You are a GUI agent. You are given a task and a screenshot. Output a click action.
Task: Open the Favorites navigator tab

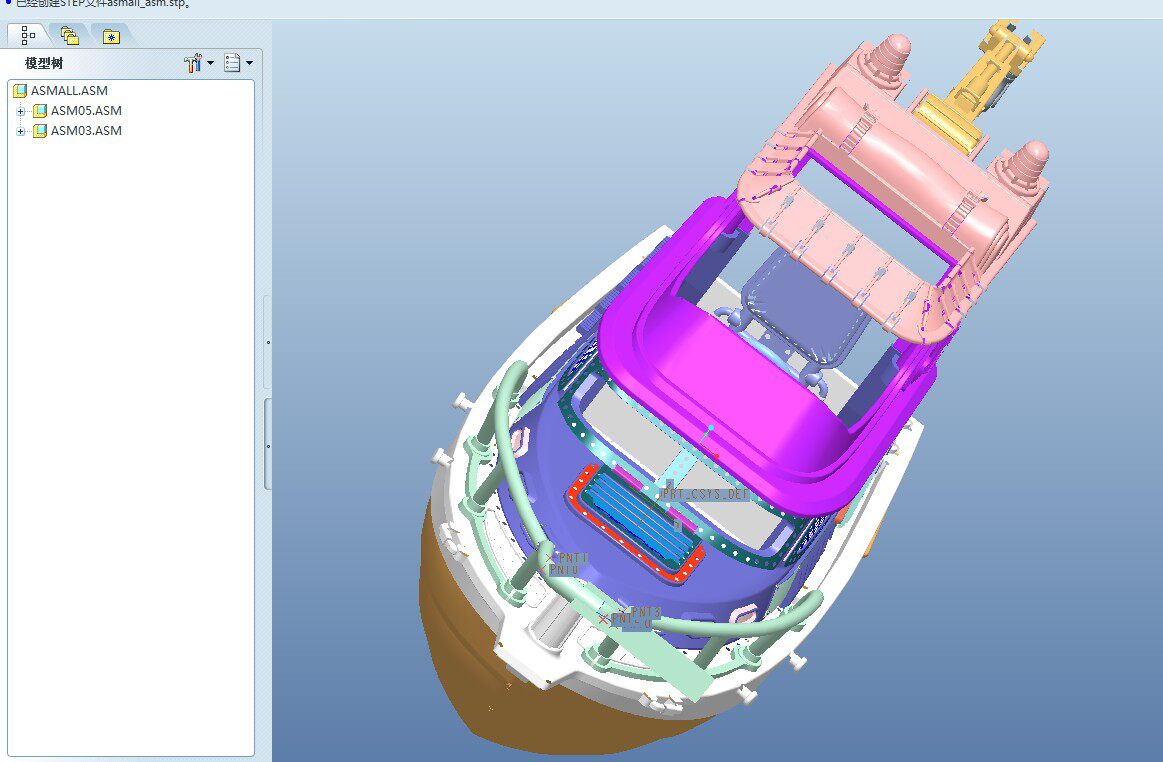coord(111,36)
